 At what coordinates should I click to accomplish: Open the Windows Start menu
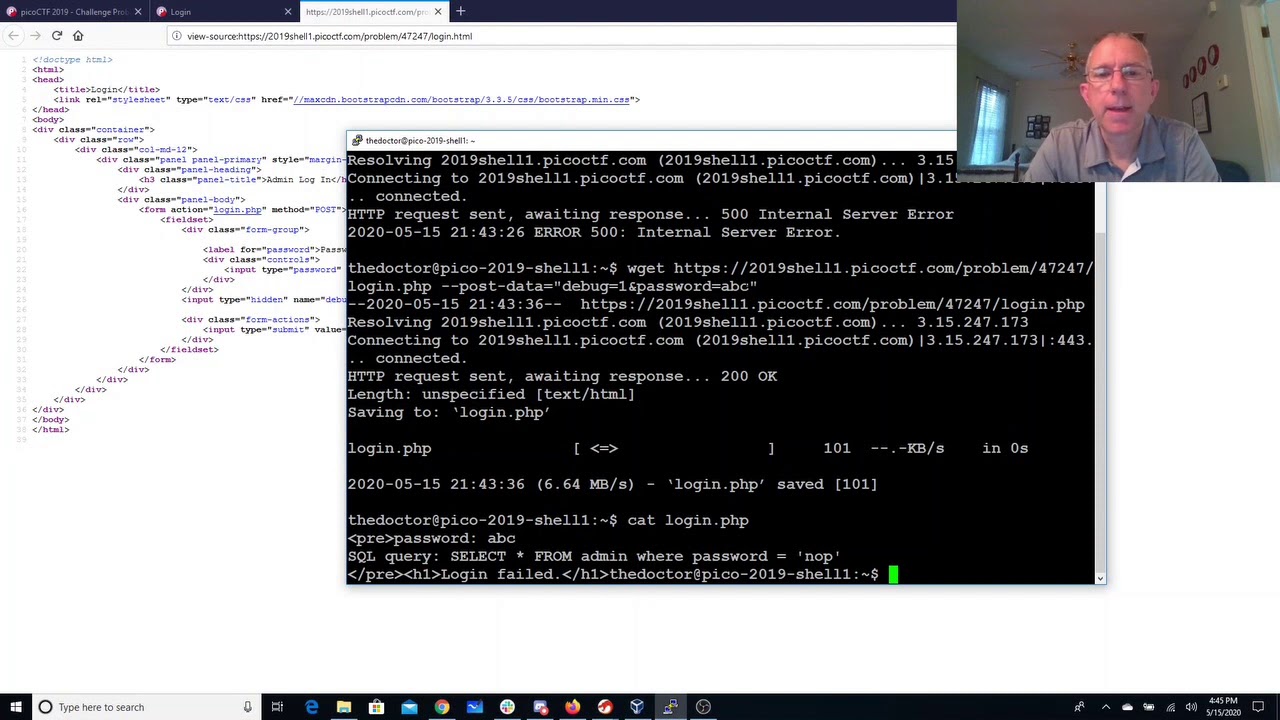[x=15, y=707]
